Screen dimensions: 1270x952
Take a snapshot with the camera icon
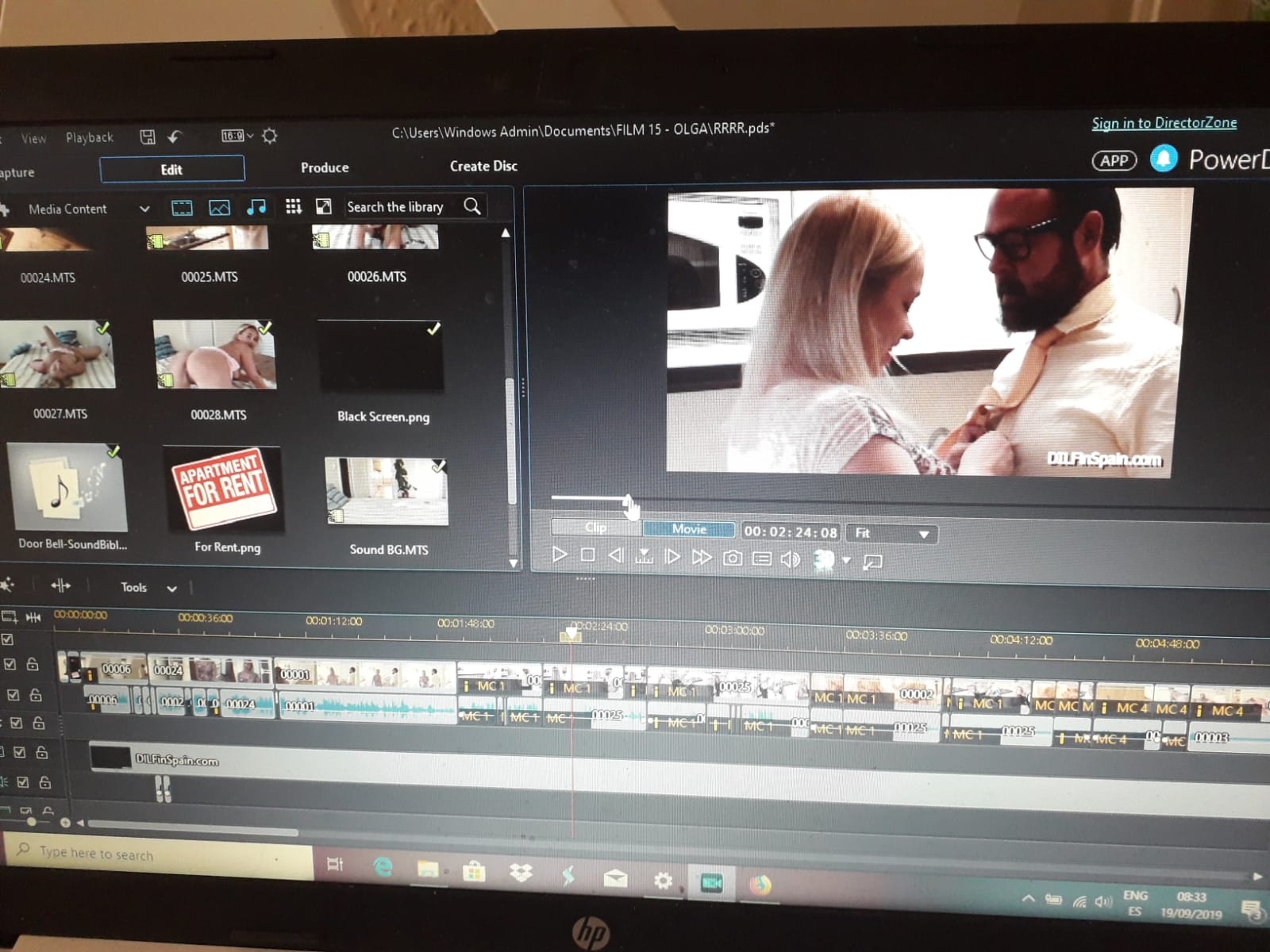point(733,559)
